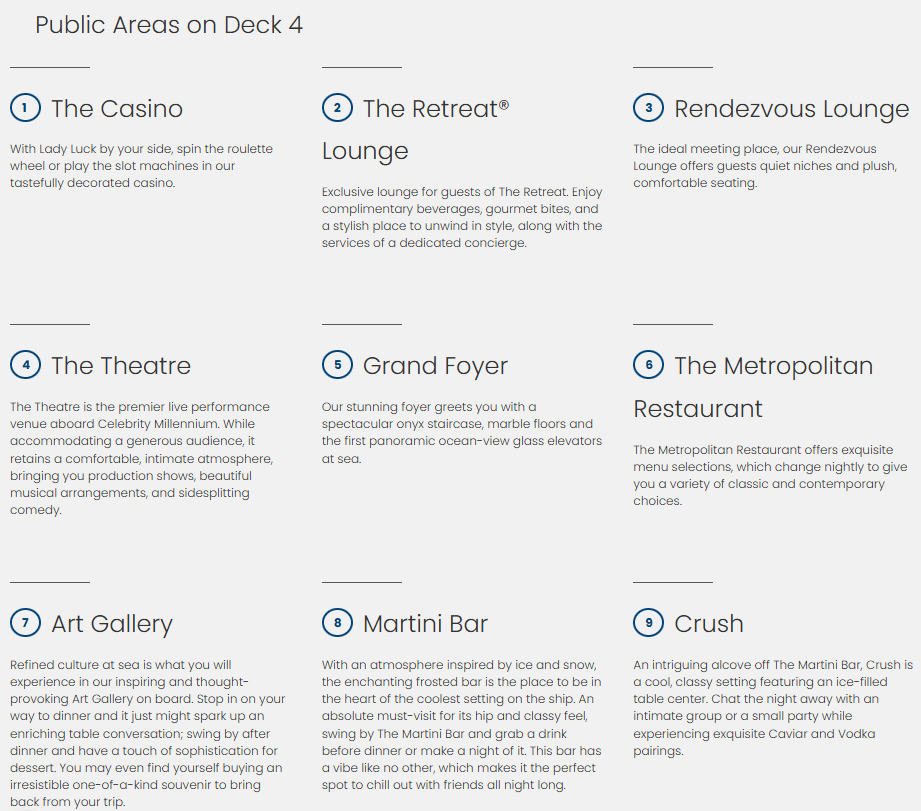Image resolution: width=921 pixels, height=811 pixels.
Task: Click the number 9 circle icon
Action: pyautogui.click(x=648, y=623)
